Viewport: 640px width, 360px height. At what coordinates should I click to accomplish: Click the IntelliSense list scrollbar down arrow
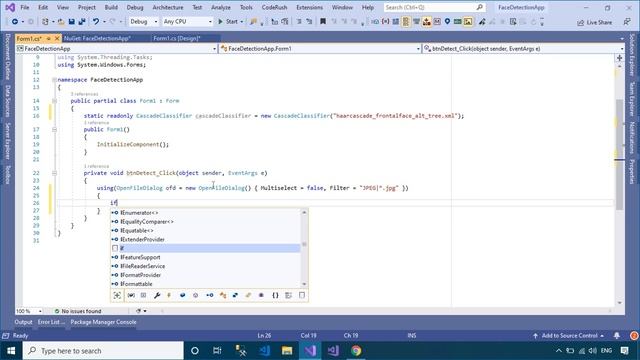coord(304,284)
